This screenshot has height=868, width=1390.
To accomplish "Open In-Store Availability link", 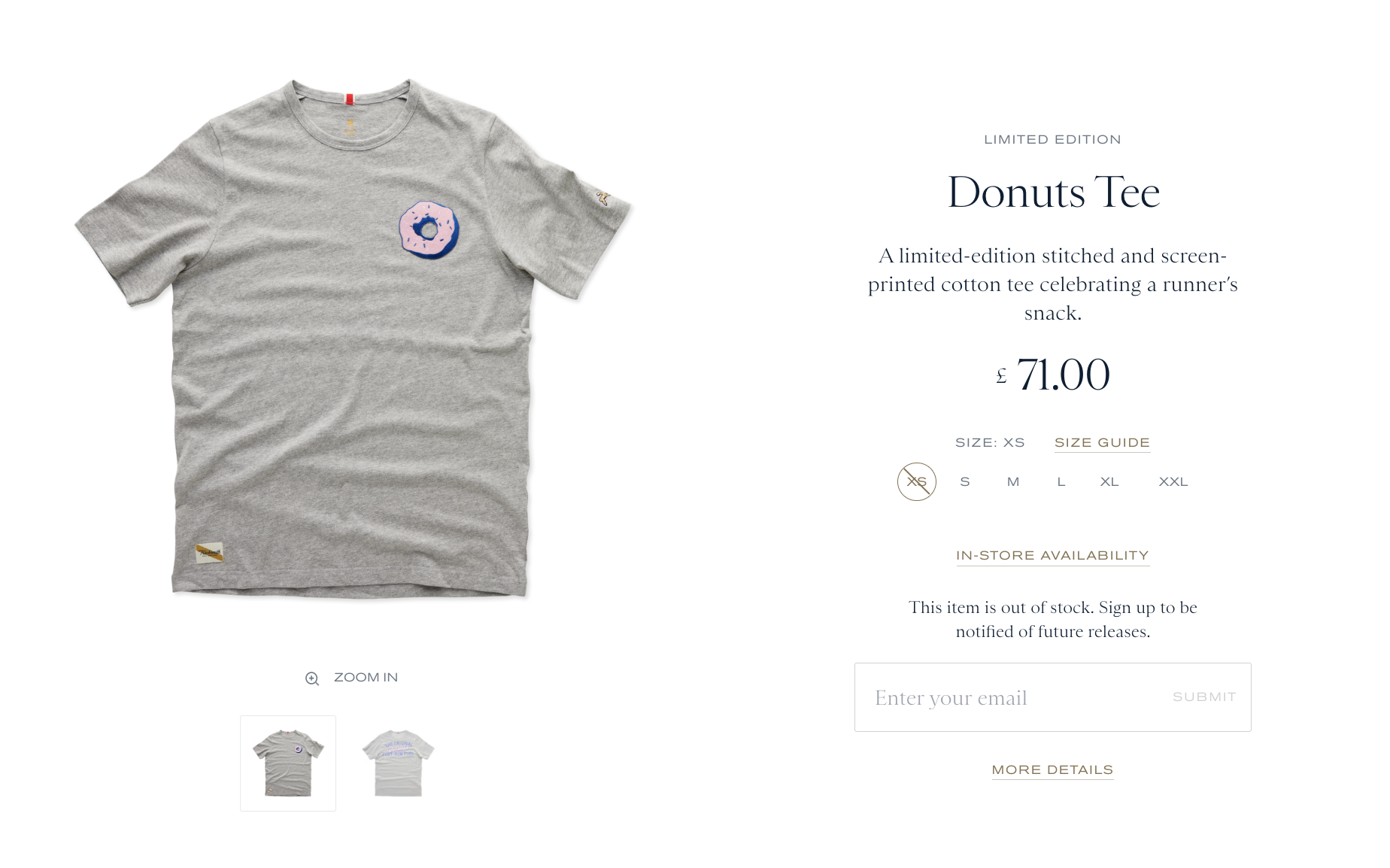I will (x=1052, y=556).
